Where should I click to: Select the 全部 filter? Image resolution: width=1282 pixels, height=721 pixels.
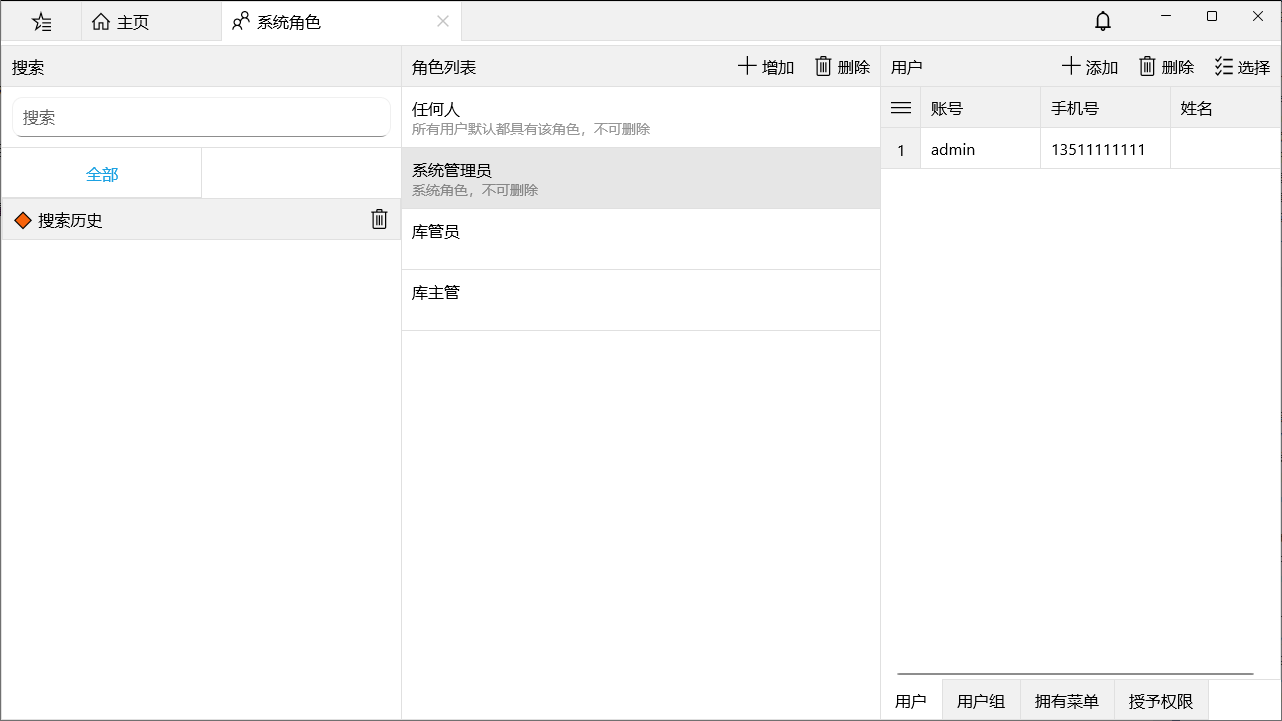click(102, 174)
